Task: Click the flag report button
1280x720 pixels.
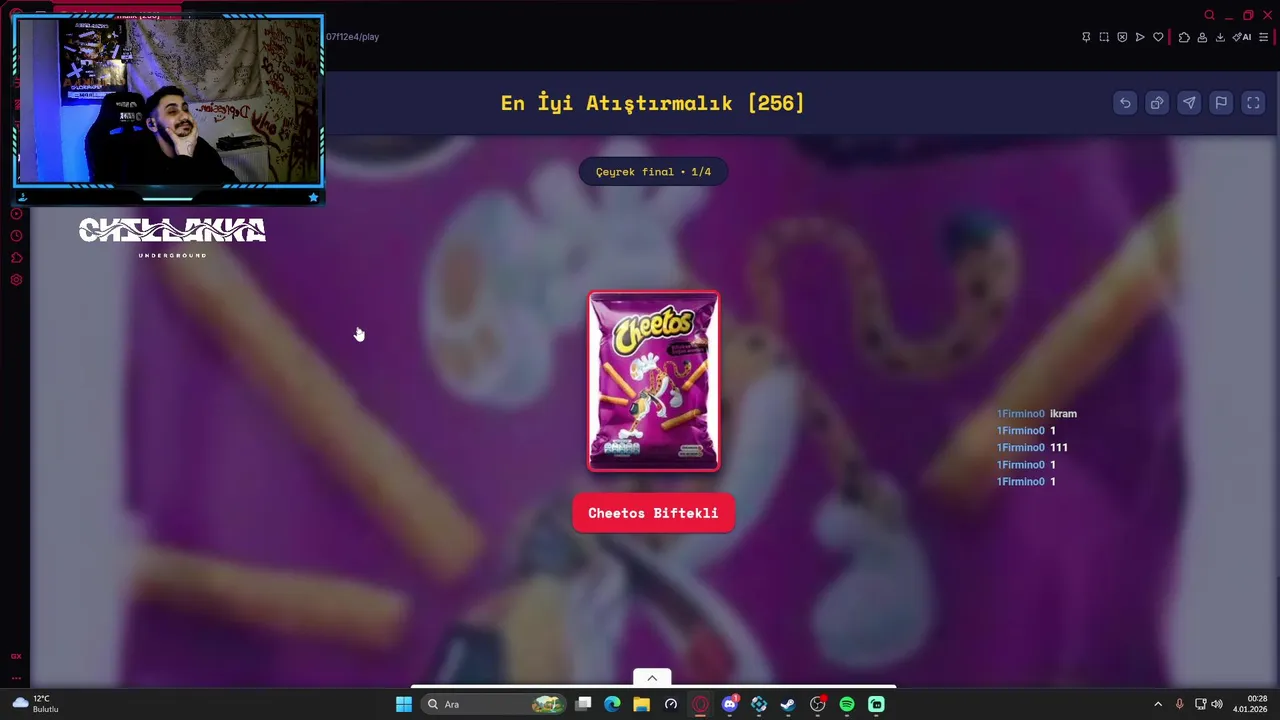Action: tap(1221, 103)
